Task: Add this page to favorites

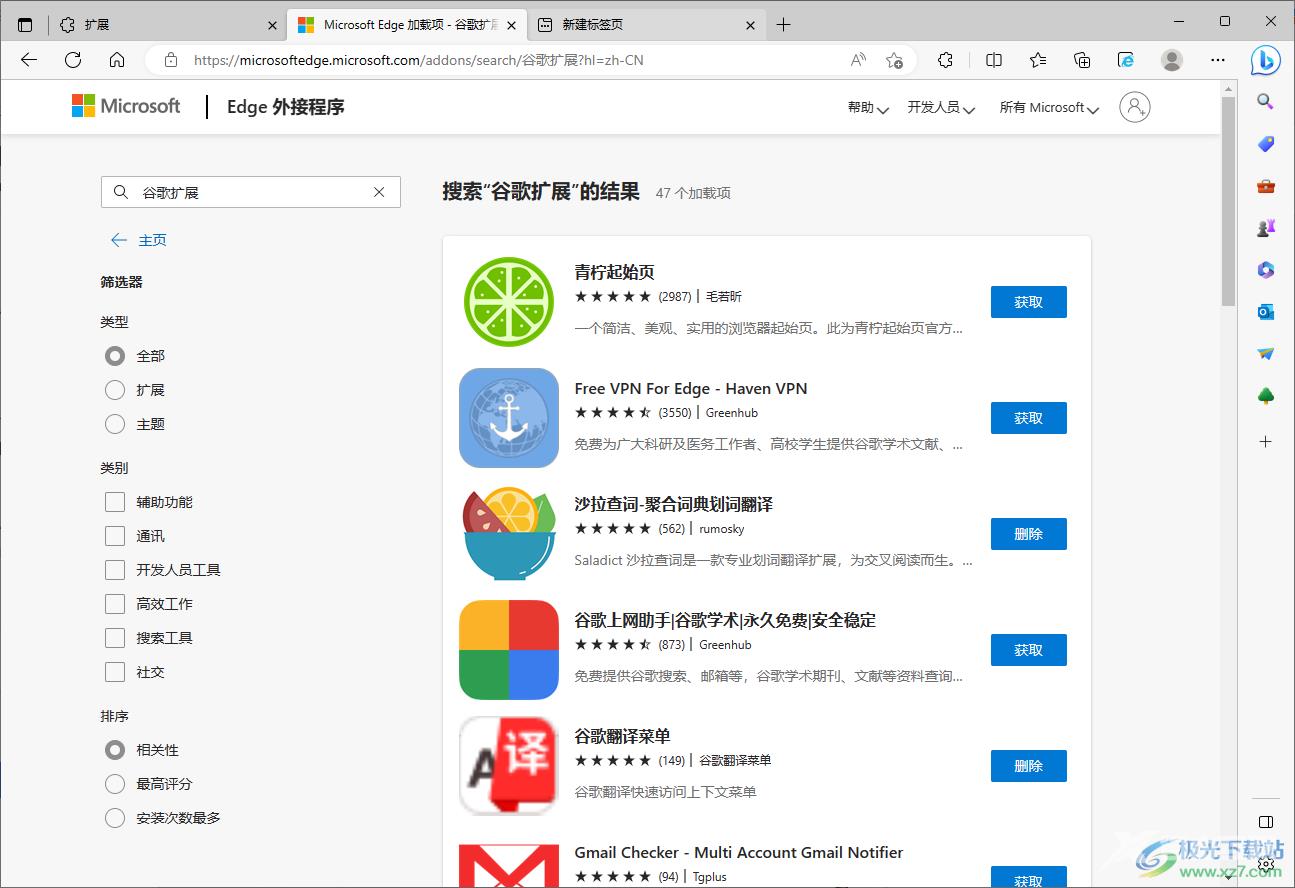Action: 894,60
